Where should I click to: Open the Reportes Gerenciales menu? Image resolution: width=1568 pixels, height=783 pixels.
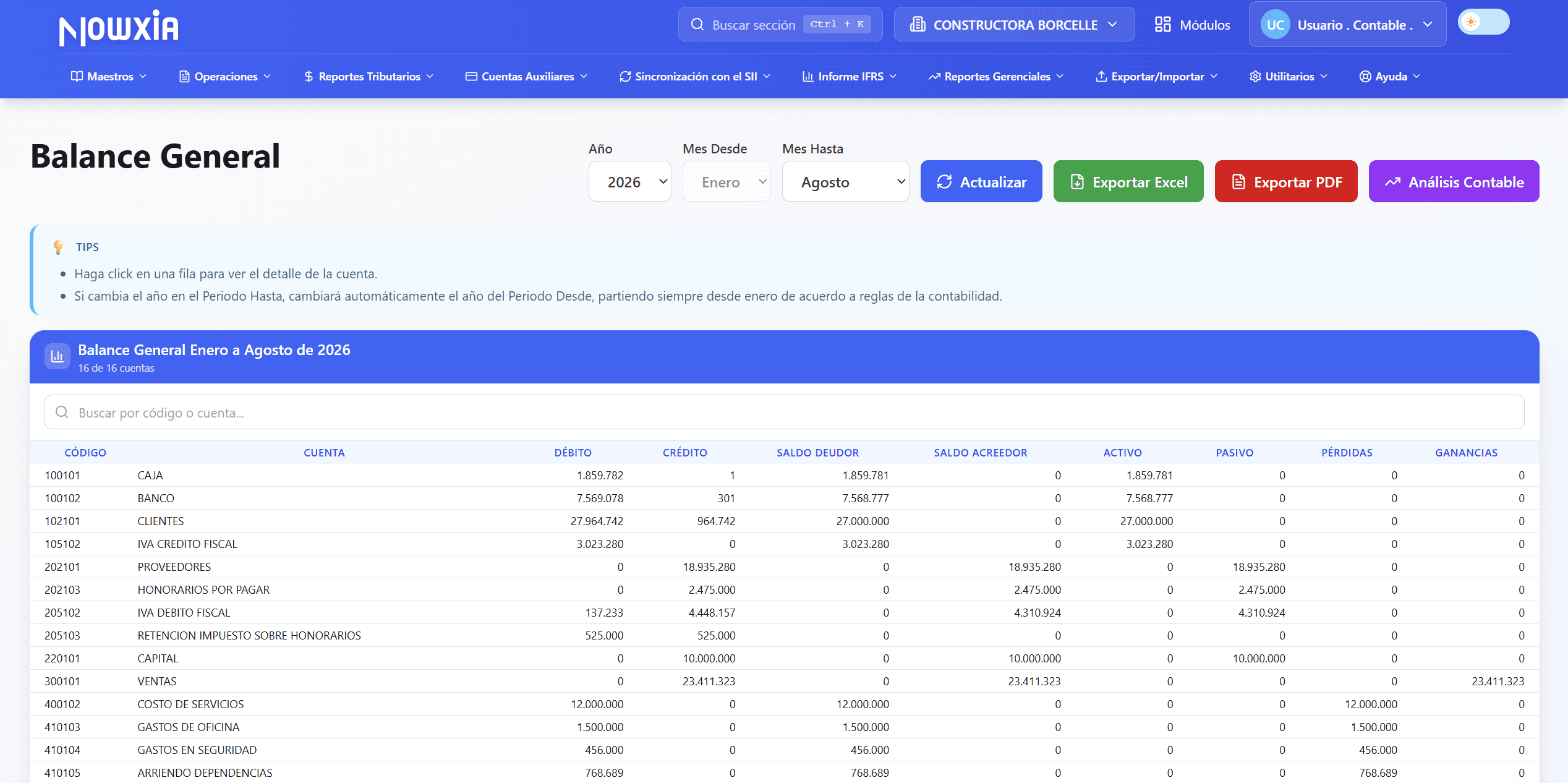[995, 76]
